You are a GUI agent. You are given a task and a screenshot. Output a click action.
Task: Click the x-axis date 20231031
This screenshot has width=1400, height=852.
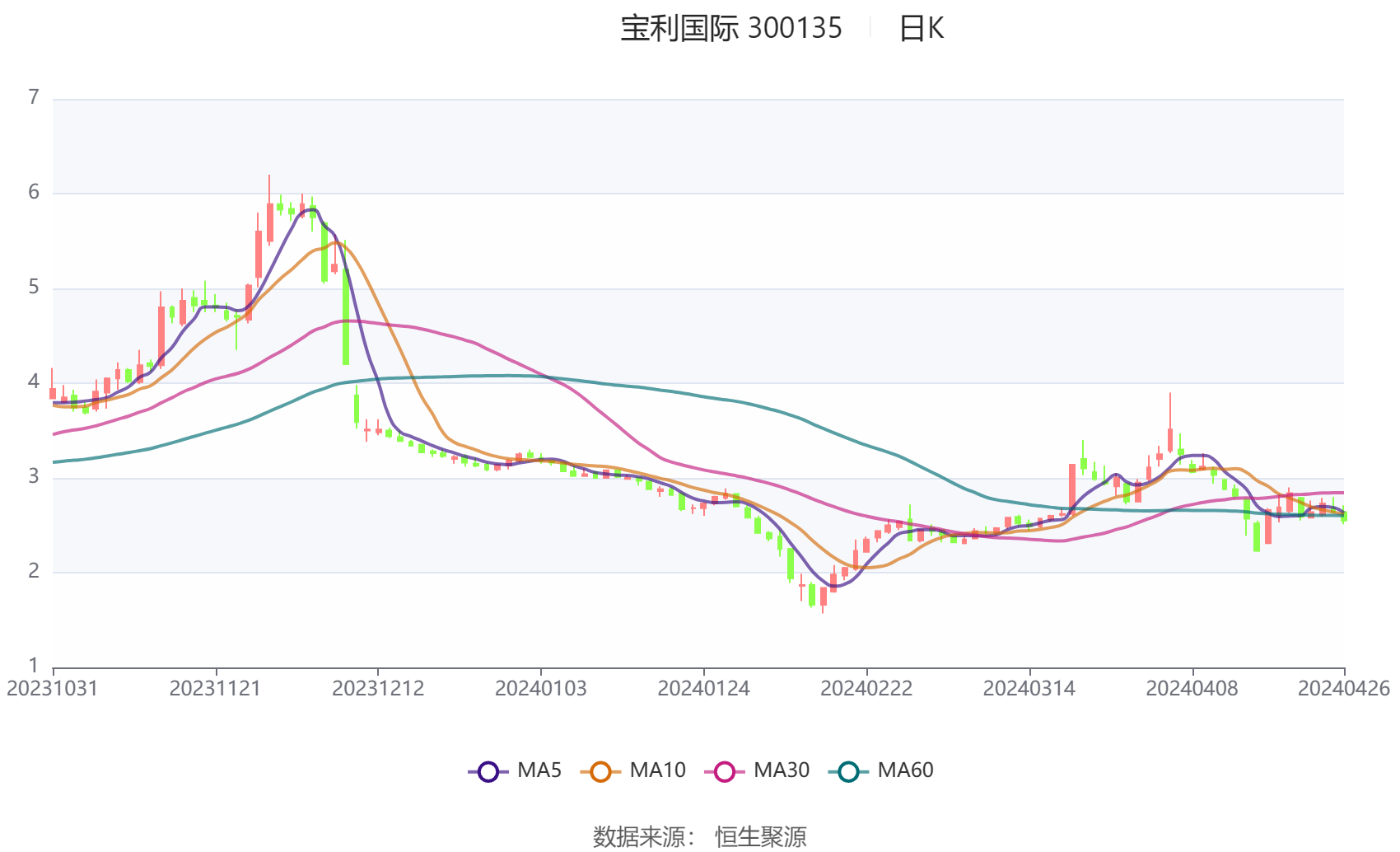pos(52,689)
